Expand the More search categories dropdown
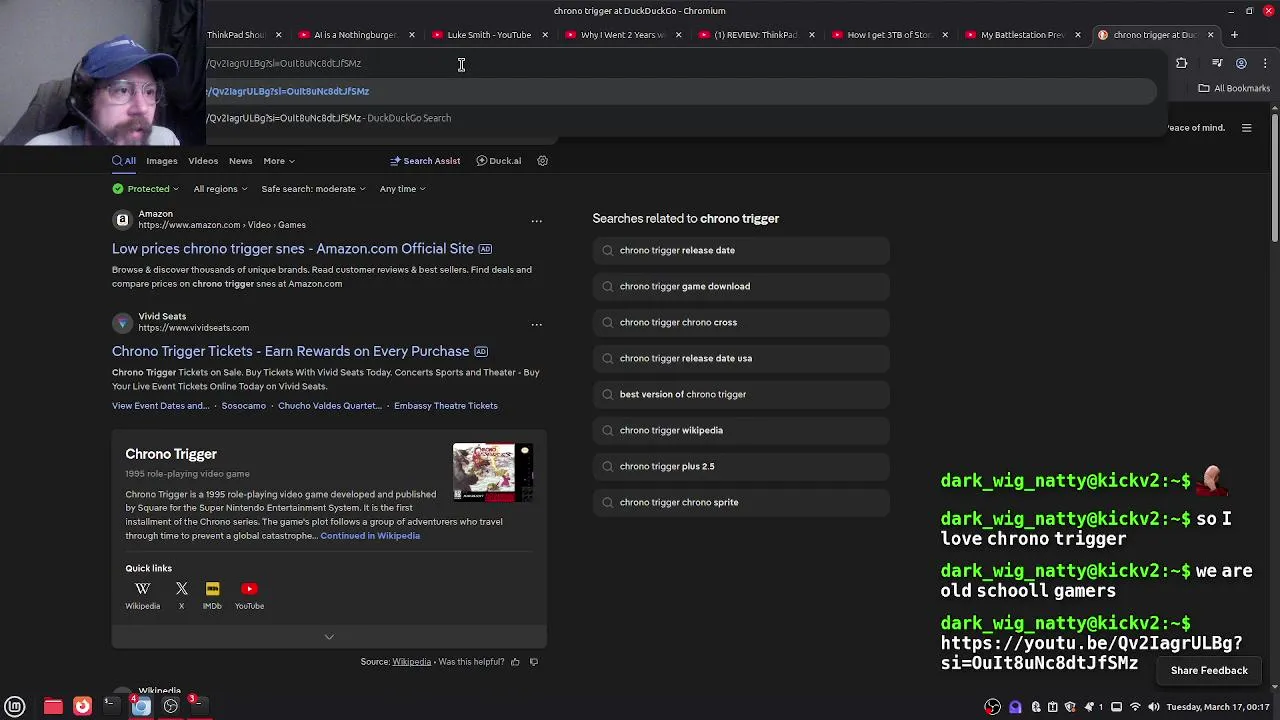The width and height of the screenshot is (1280, 720). click(x=279, y=161)
